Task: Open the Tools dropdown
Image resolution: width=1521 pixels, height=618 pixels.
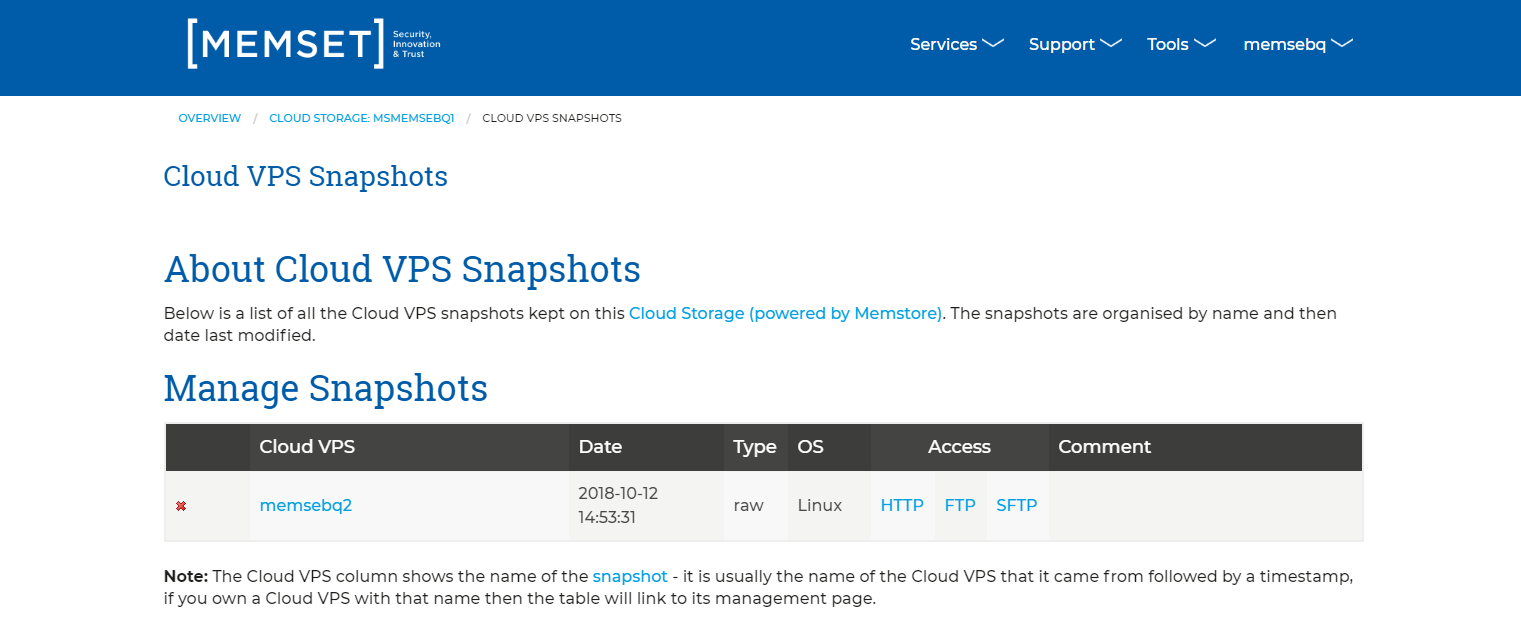Action: 1181,44
